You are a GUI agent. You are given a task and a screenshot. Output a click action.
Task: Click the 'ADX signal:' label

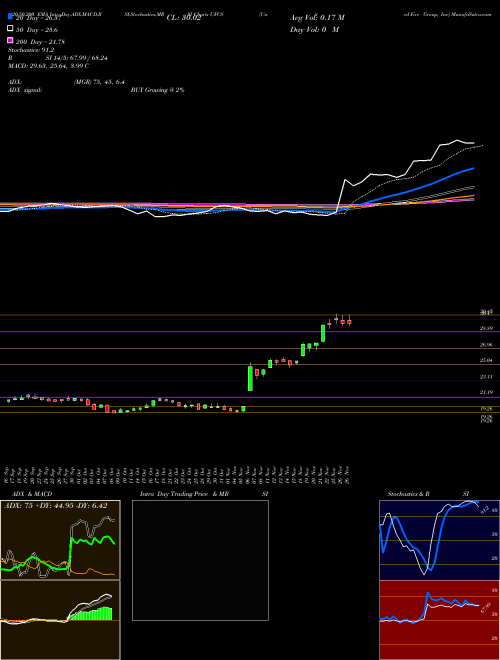coord(24,90)
